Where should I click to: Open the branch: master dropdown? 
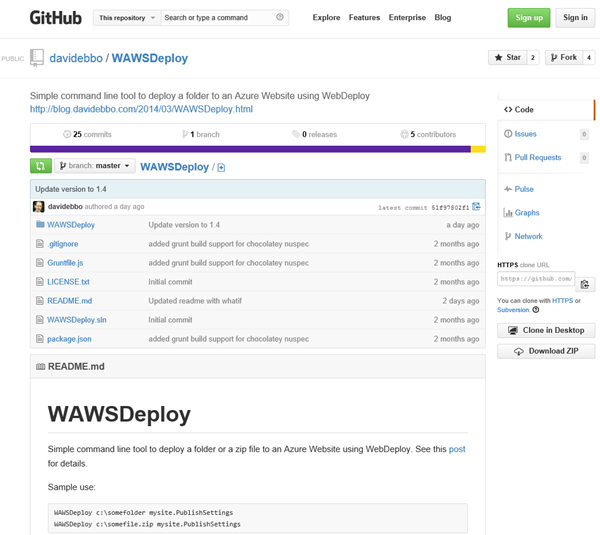coord(96,166)
